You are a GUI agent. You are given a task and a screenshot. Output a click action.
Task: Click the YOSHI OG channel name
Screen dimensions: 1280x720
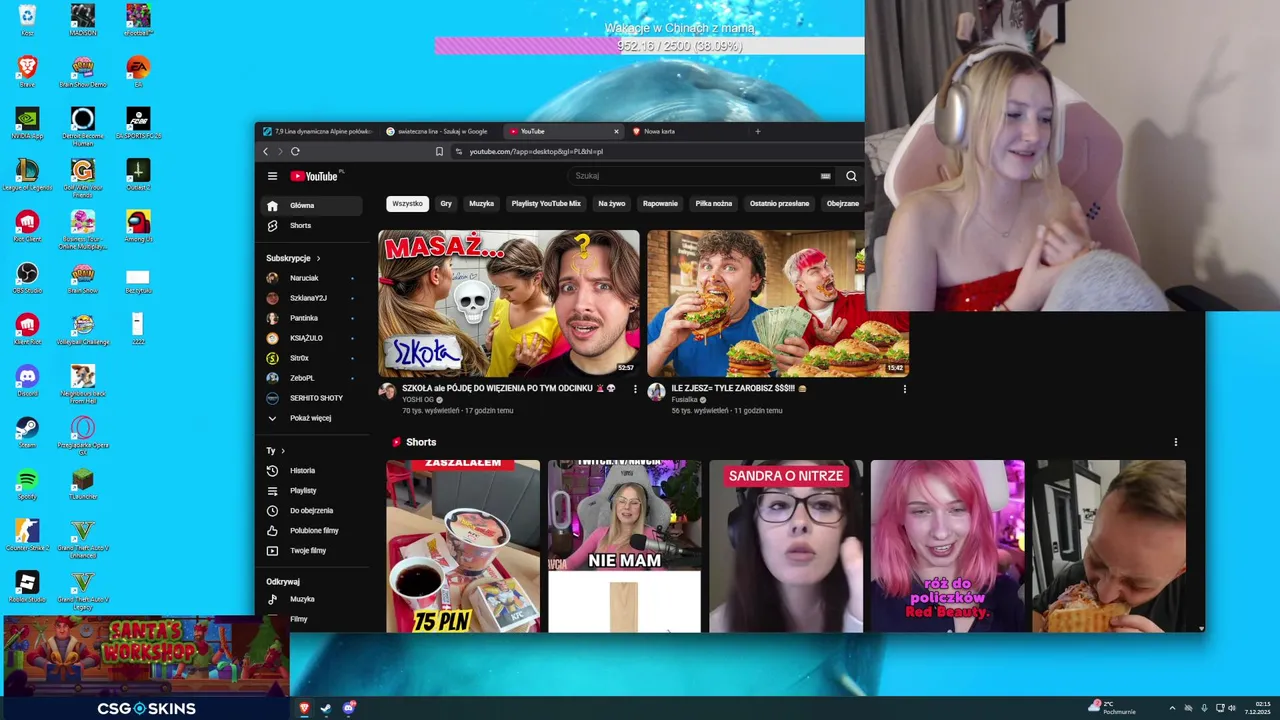[418, 400]
